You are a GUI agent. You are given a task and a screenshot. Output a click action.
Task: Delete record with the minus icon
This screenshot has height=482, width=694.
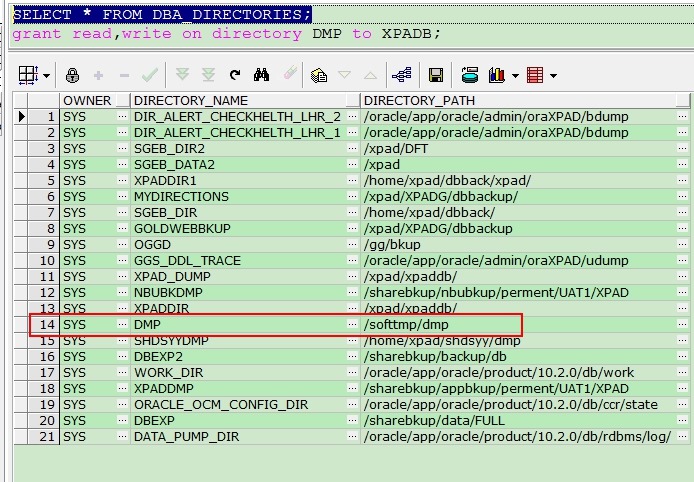pyautogui.click(x=124, y=76)
